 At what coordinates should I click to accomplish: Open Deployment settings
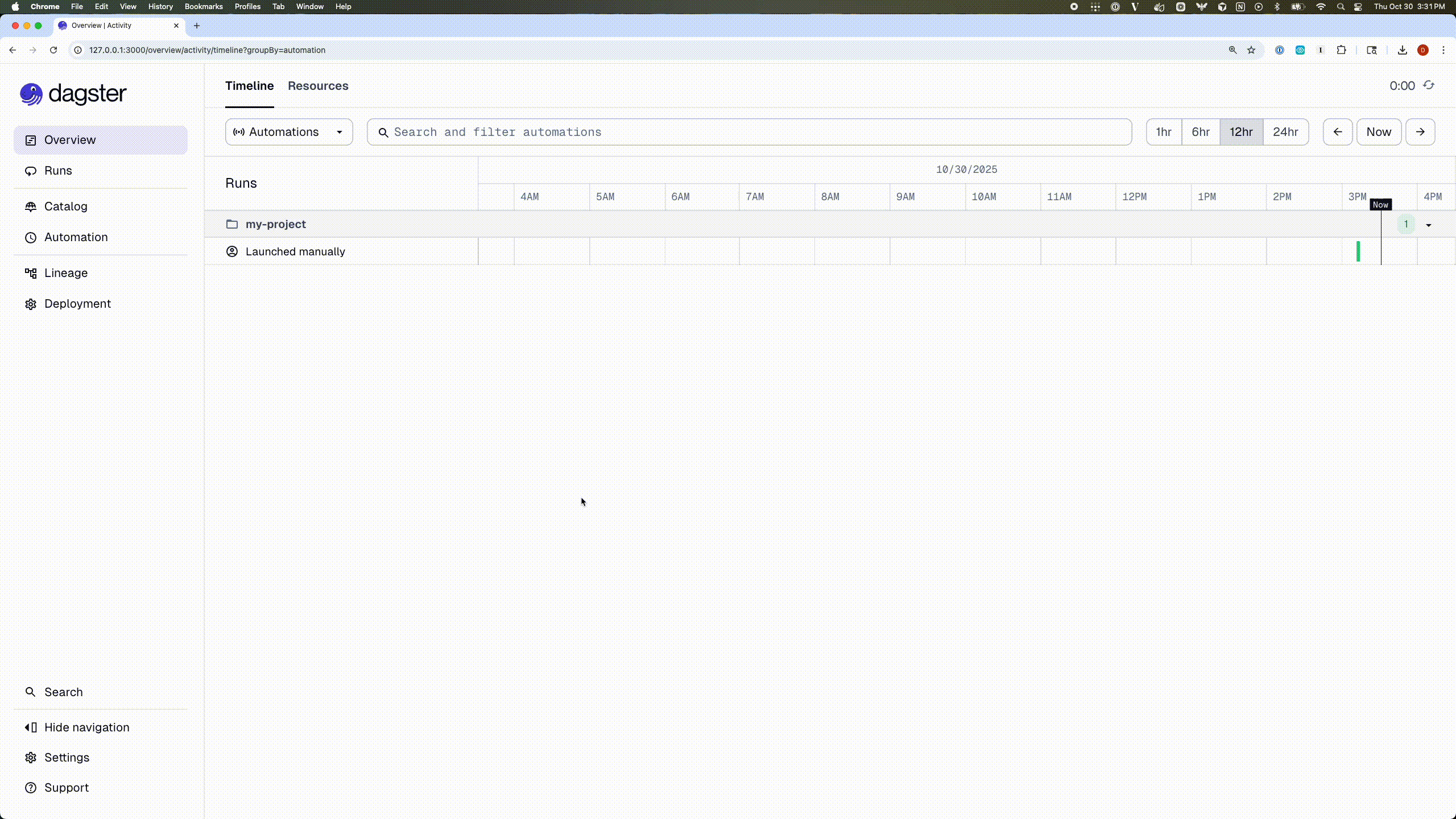[x=77, y=304]
